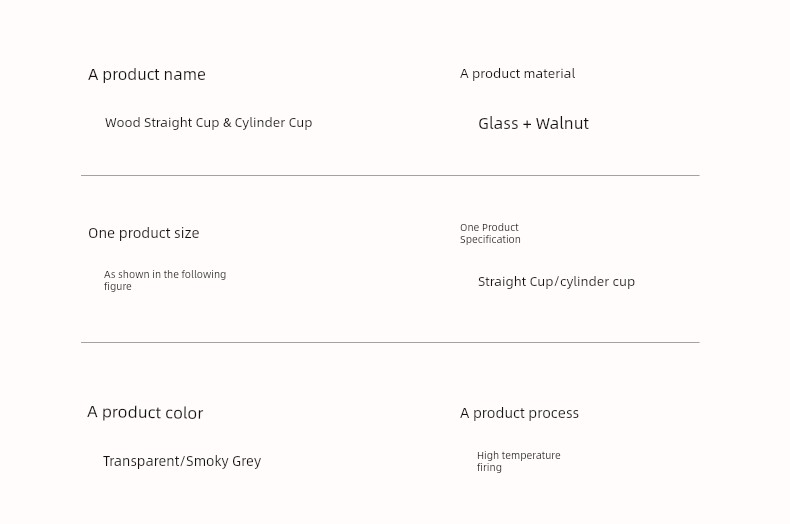The image size is (790, 524).
Task: Select the 'Straight Cup/cylinder cup' text
Action: tap(556, 282)
